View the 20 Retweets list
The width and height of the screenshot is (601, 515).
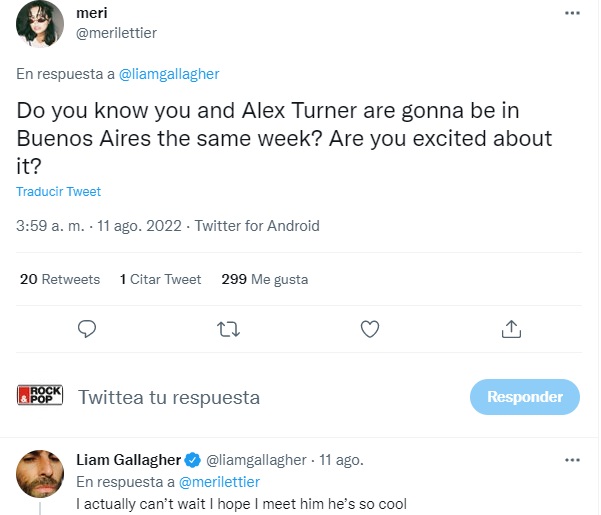click(x=60, y=279)
